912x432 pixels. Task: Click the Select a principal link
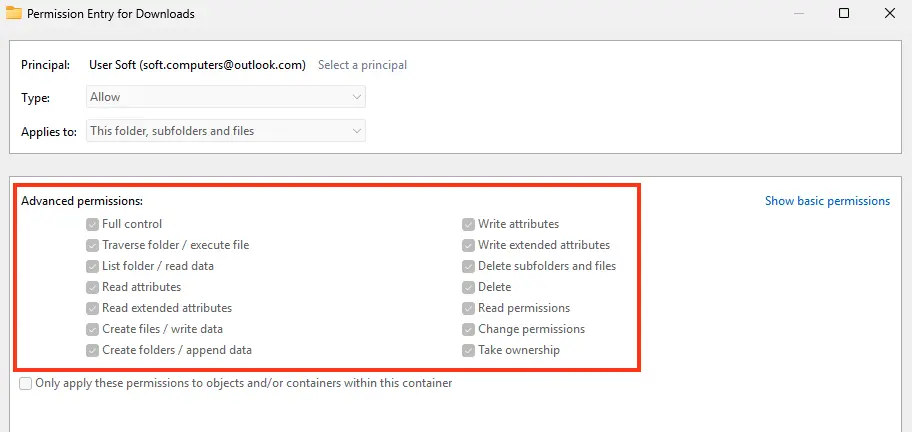tap(362, 65)
